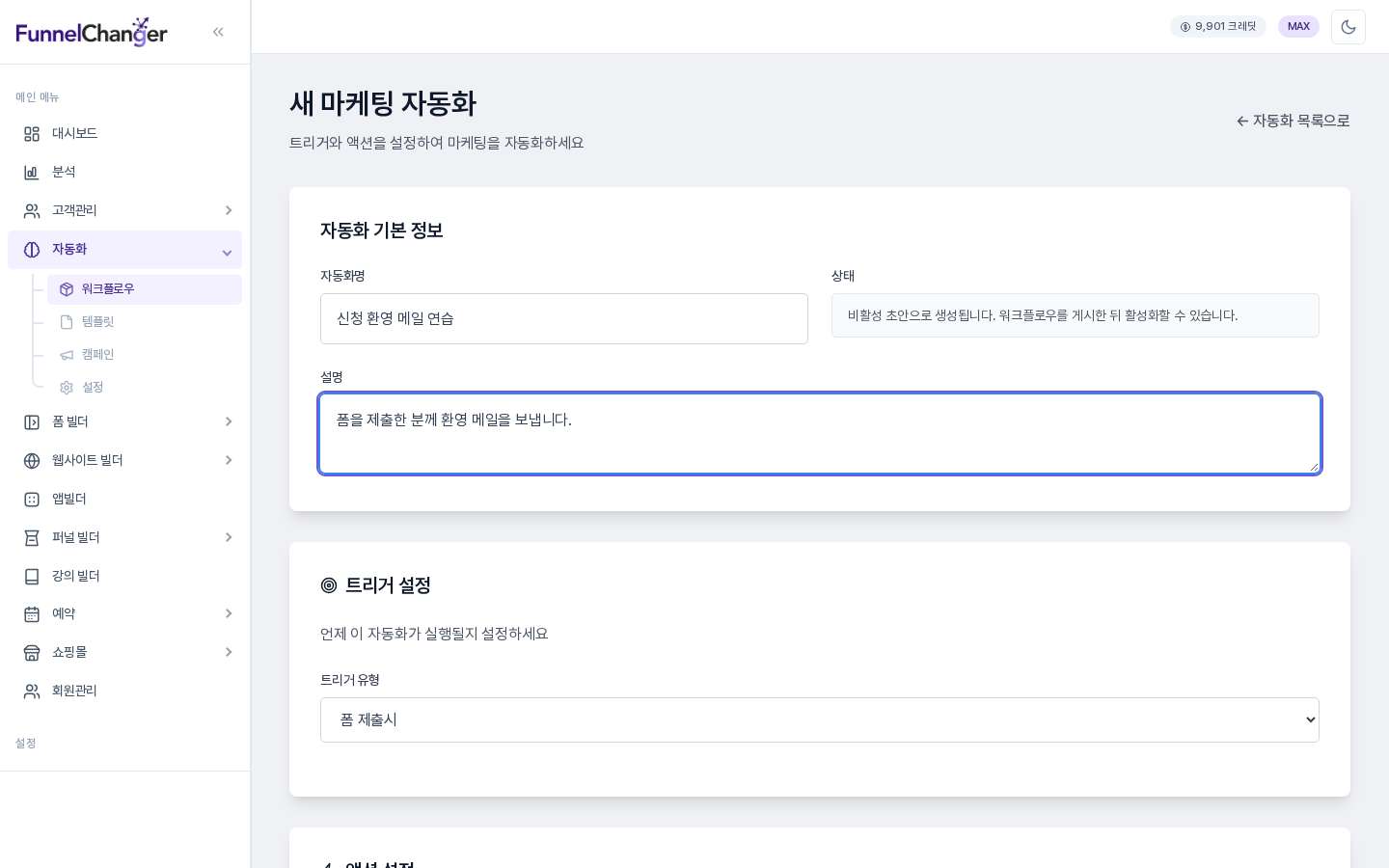Click the 회원관리 users icon
1389x868 pixels.
[x=32, y=692]
